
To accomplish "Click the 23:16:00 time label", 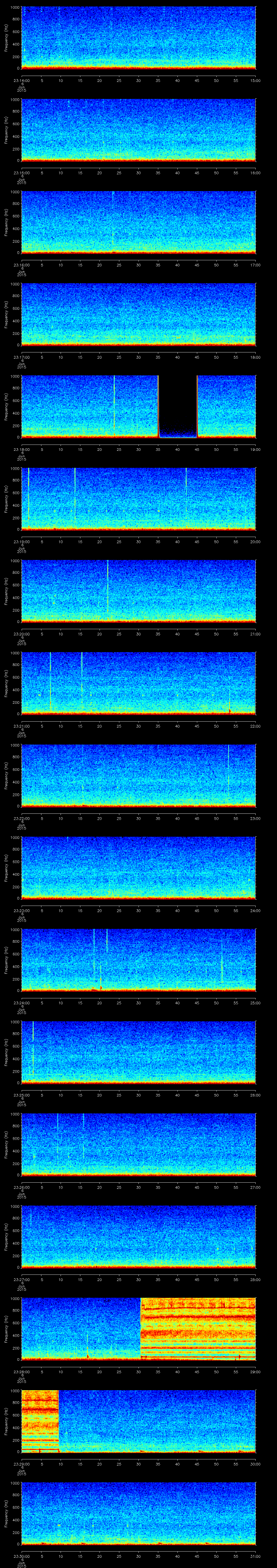I will [21, 265].
